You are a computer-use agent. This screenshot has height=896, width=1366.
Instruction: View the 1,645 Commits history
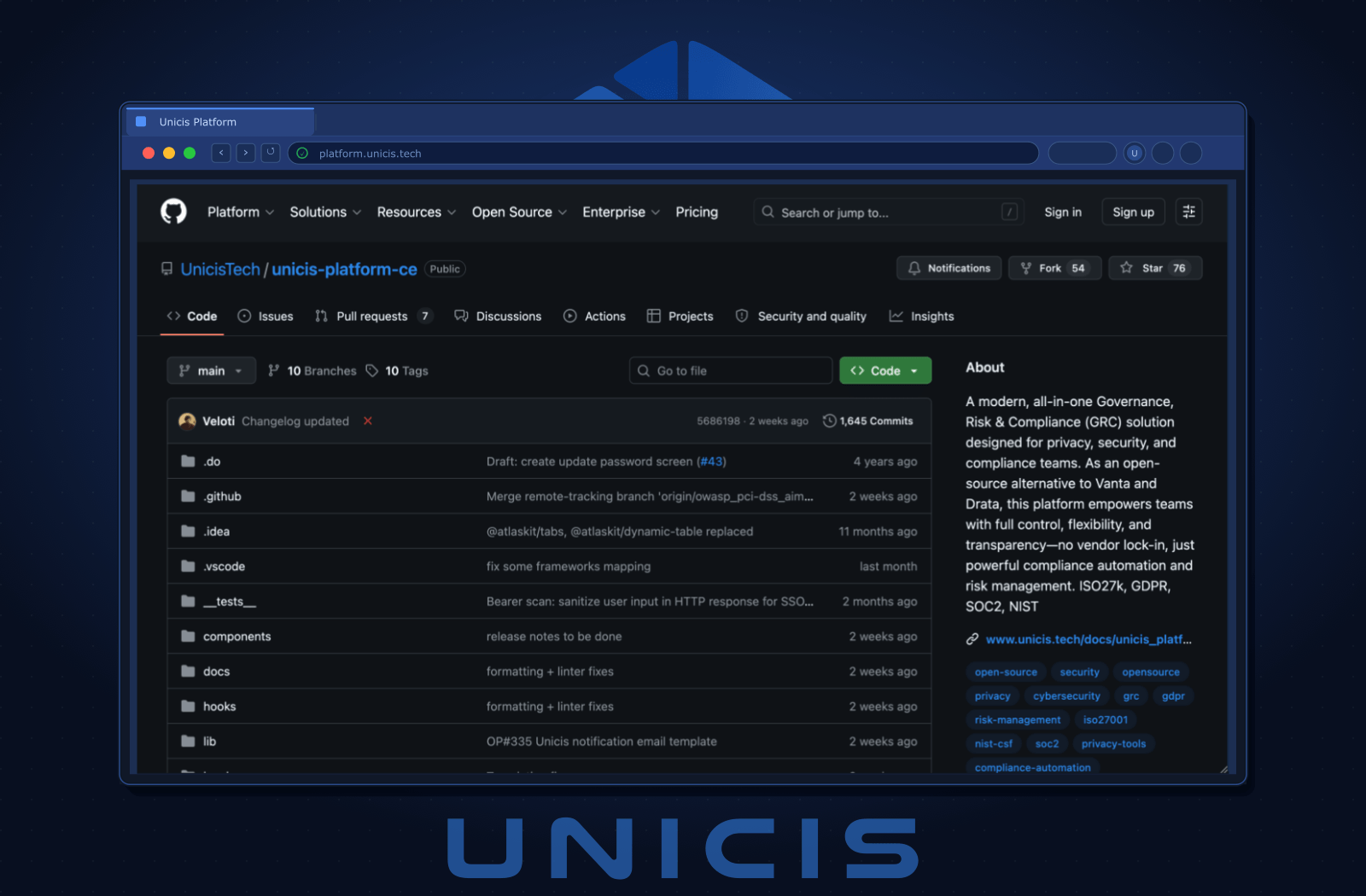(867, 421)
